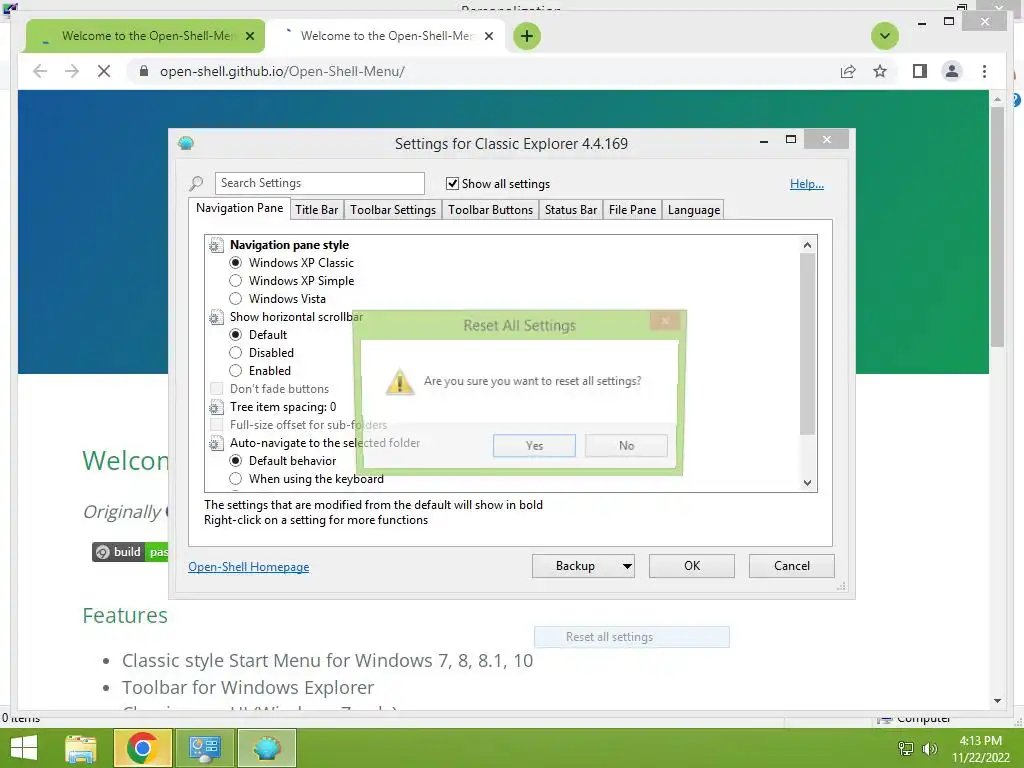Bookmark page with the star icon
The height and width of the screenshot is (768, 1024).
[880, 71]
